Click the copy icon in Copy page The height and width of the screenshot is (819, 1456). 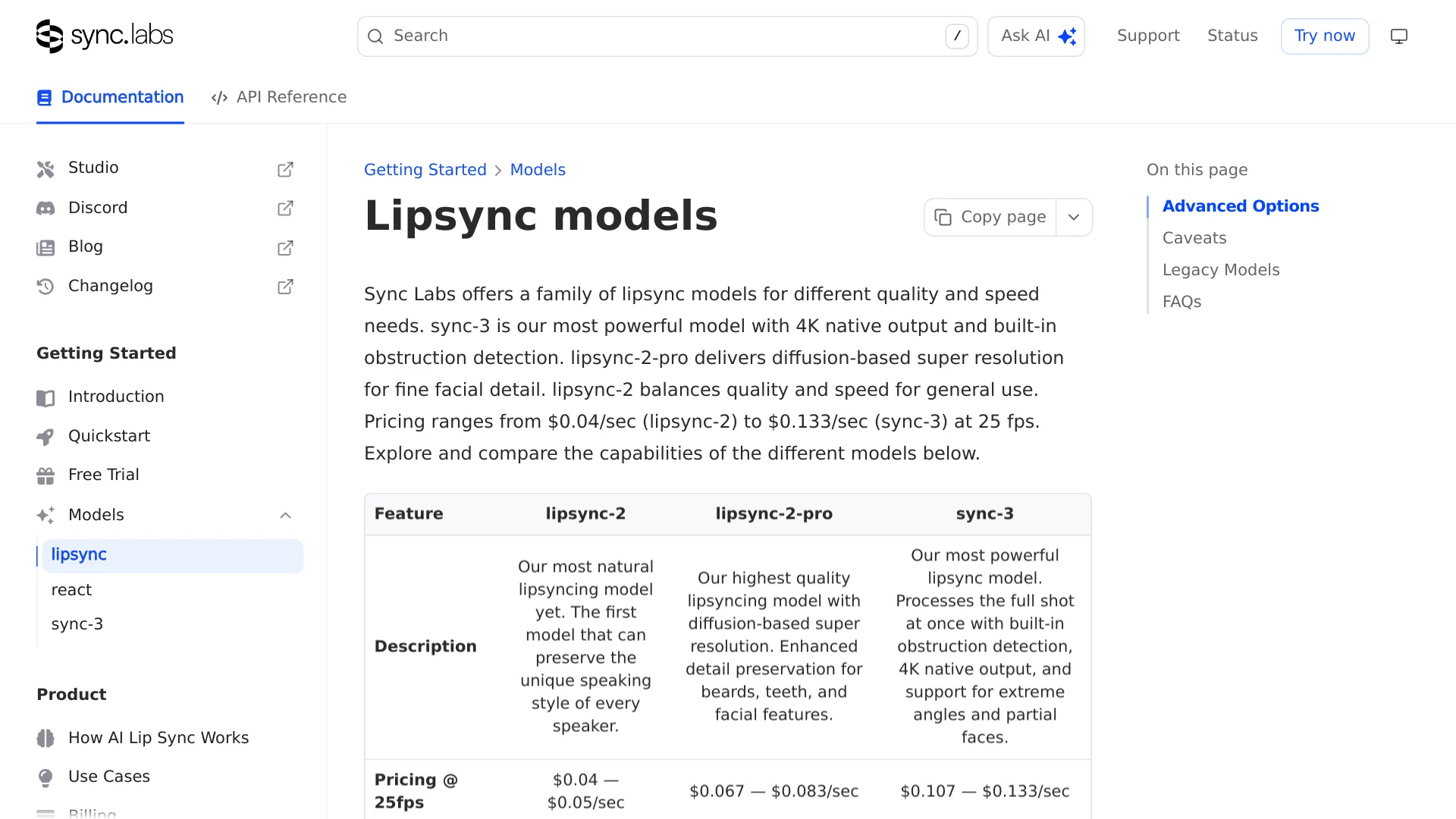pyautogui.click(x=943, y=218)
